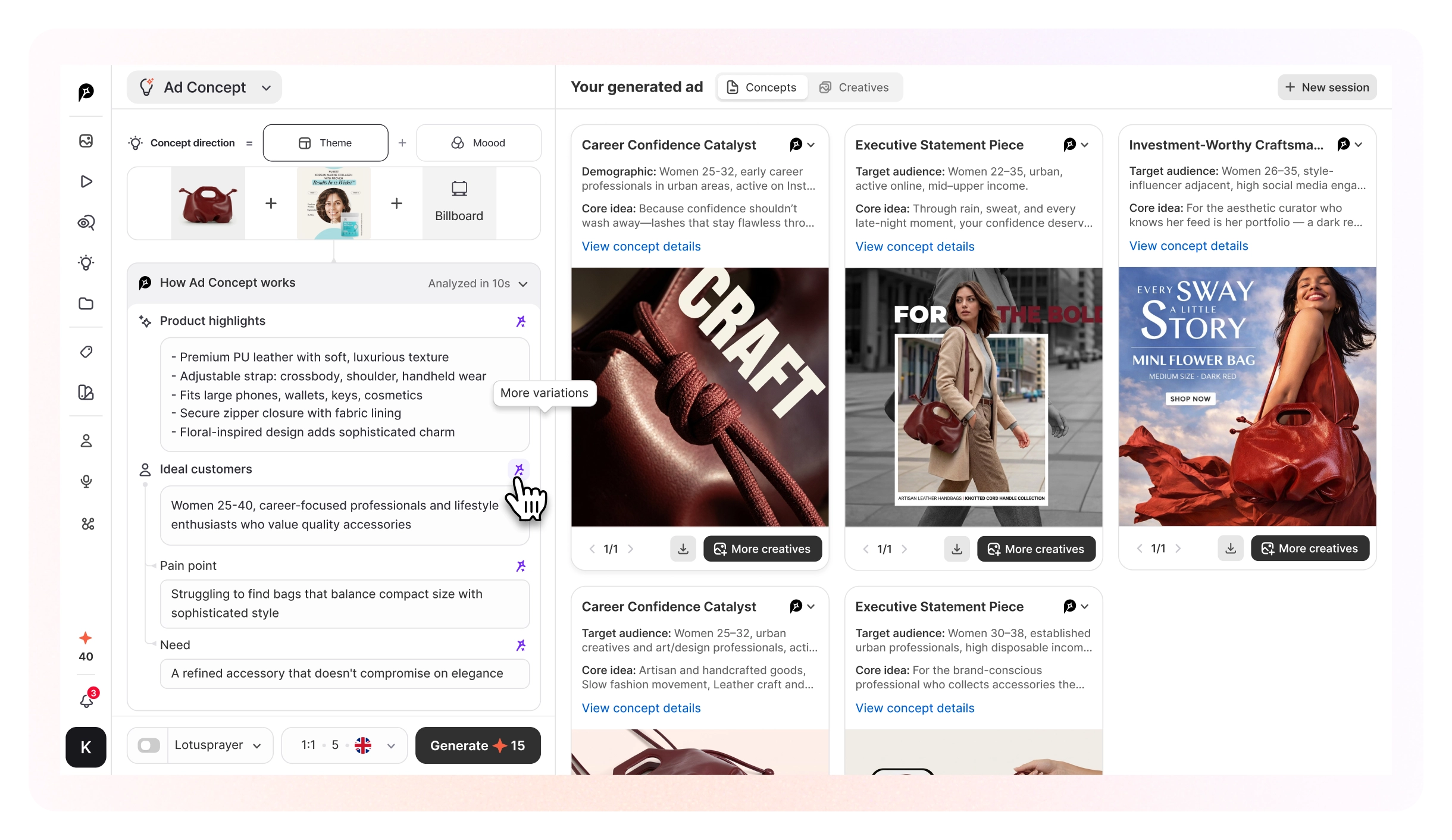Open the microphone sidebar icon
The width and height of the screenshot is (1452, 840).
click(x=86, y=481)
